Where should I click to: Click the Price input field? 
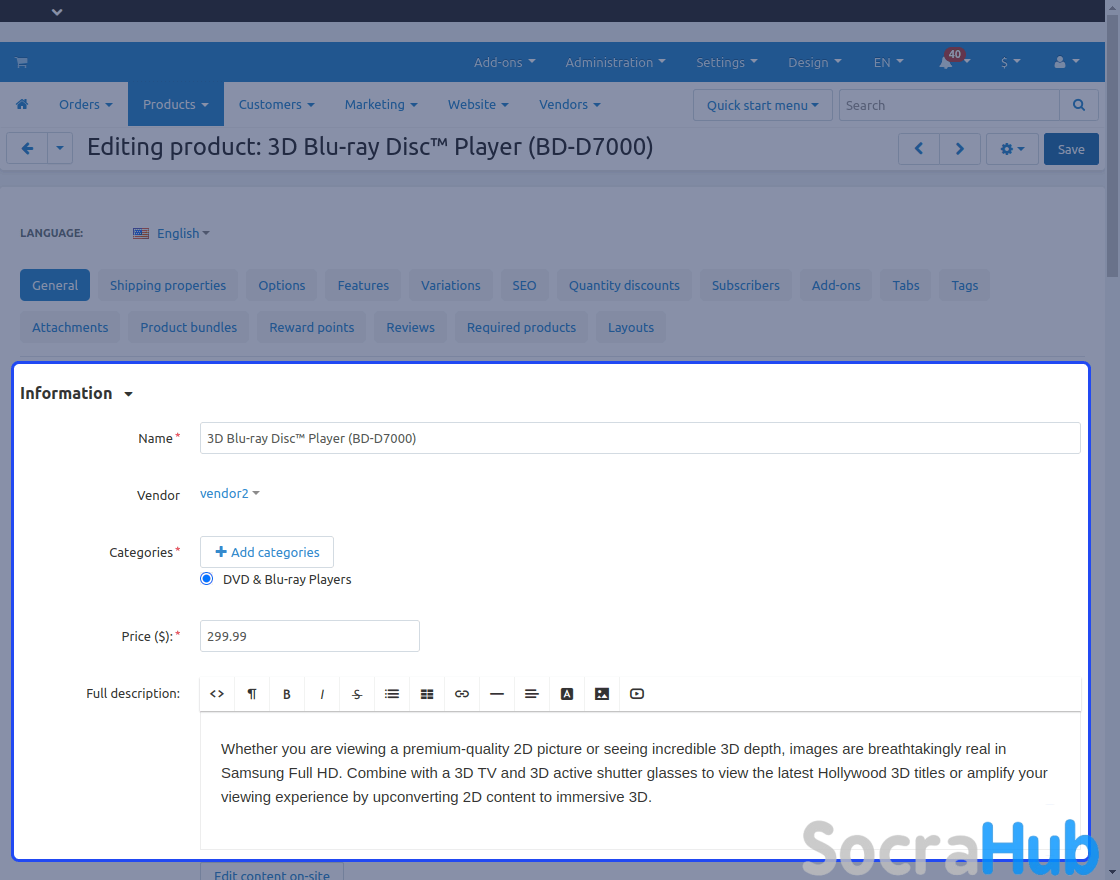[310, 636]
